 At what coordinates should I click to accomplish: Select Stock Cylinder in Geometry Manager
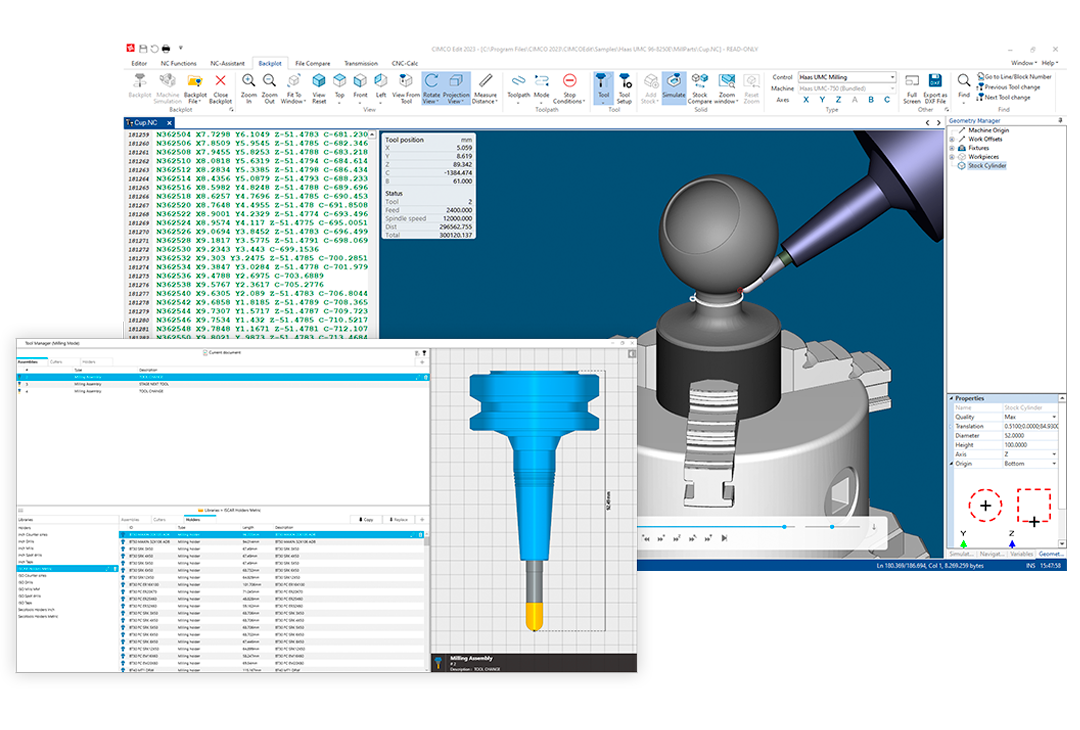tap(986, 166)
